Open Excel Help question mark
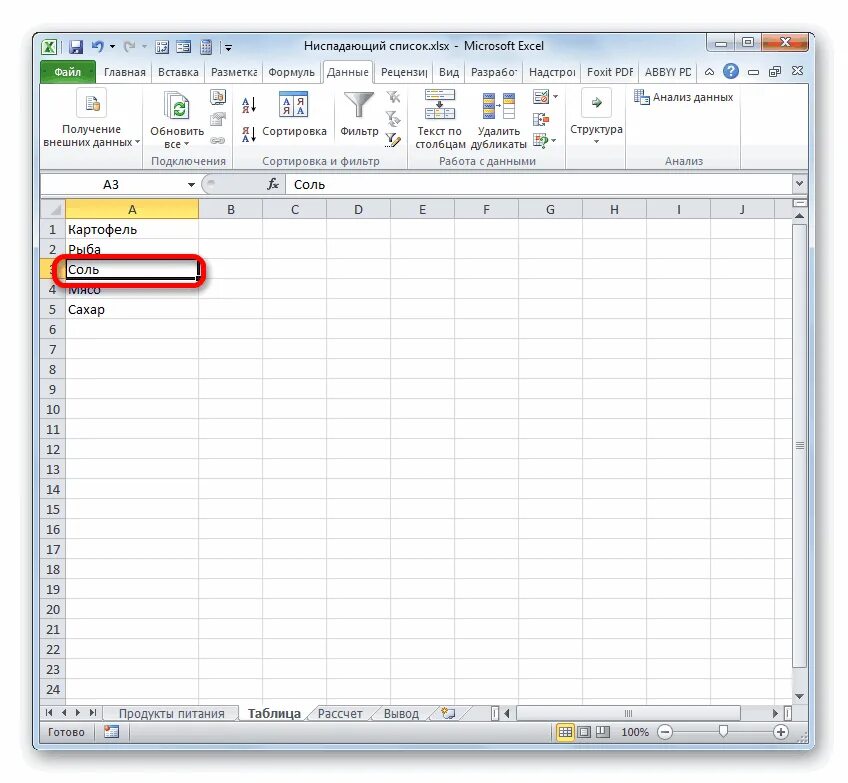848x783 pixels. (x=731, y=71)
